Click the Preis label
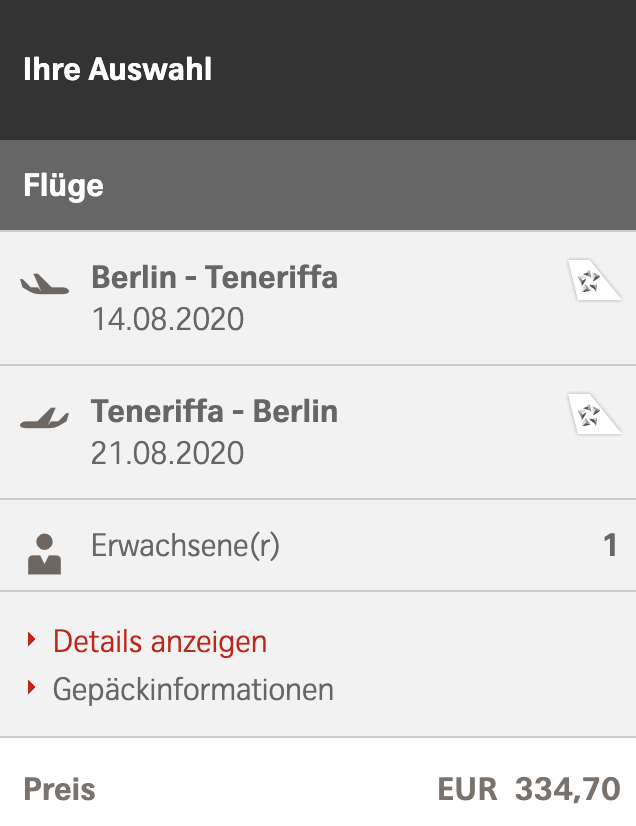Image resolution: width=636 pixels, height=826 pixels. click(60, 789)
